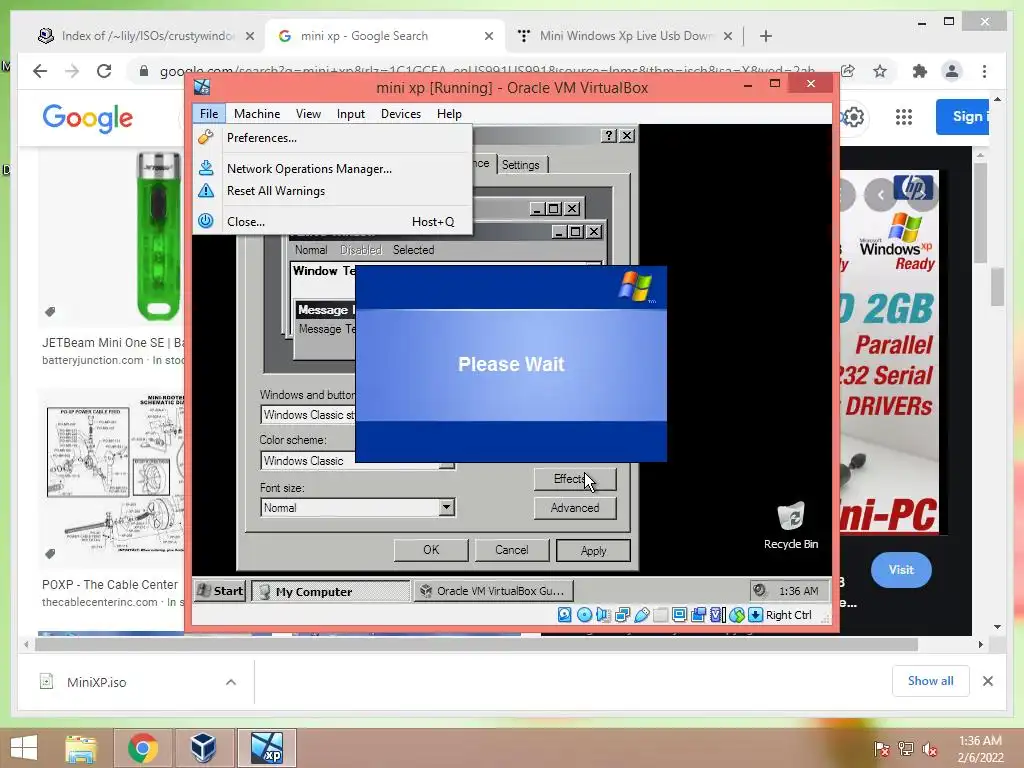Open Google apps grid icon

click(x=904, y=117)
